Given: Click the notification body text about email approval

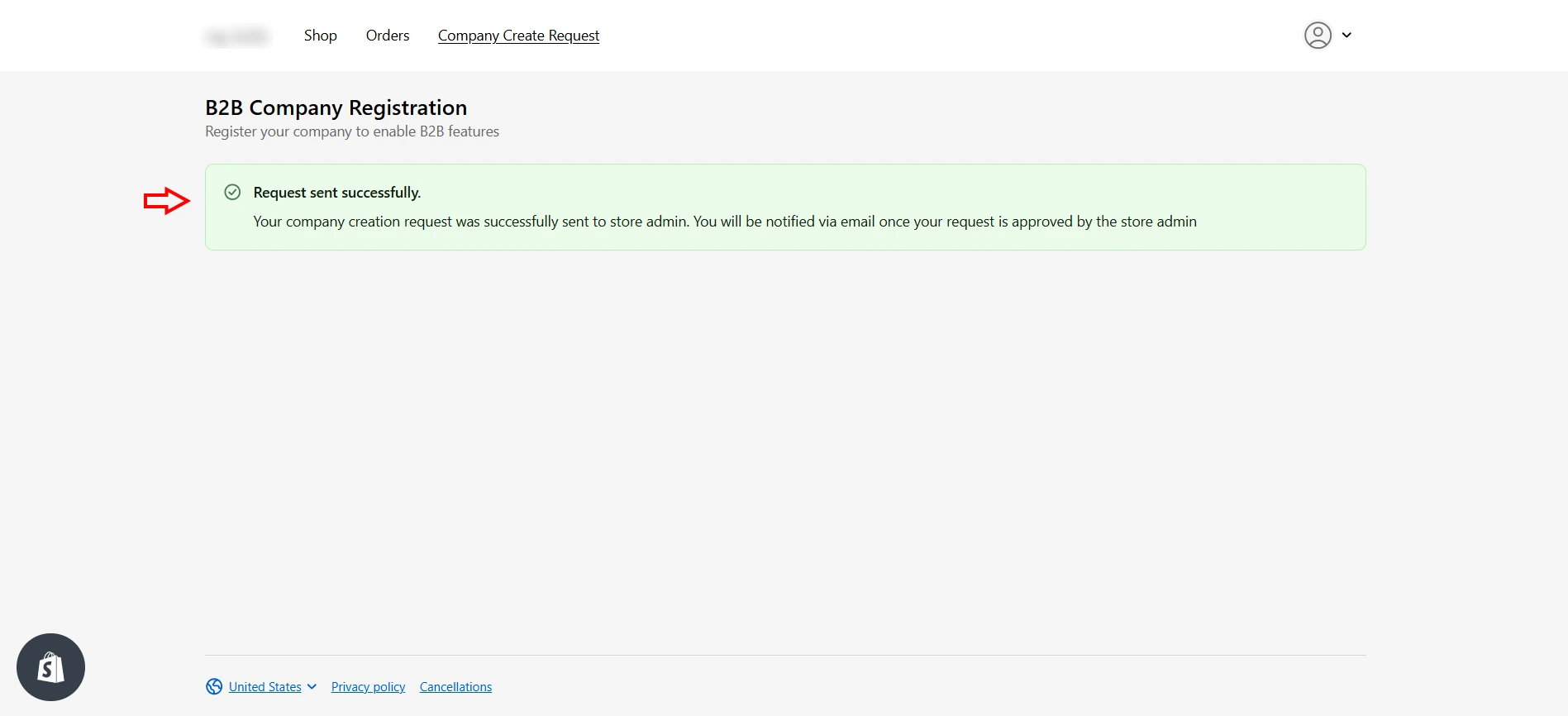Looking at the screenshot, I should coord(724,221).
